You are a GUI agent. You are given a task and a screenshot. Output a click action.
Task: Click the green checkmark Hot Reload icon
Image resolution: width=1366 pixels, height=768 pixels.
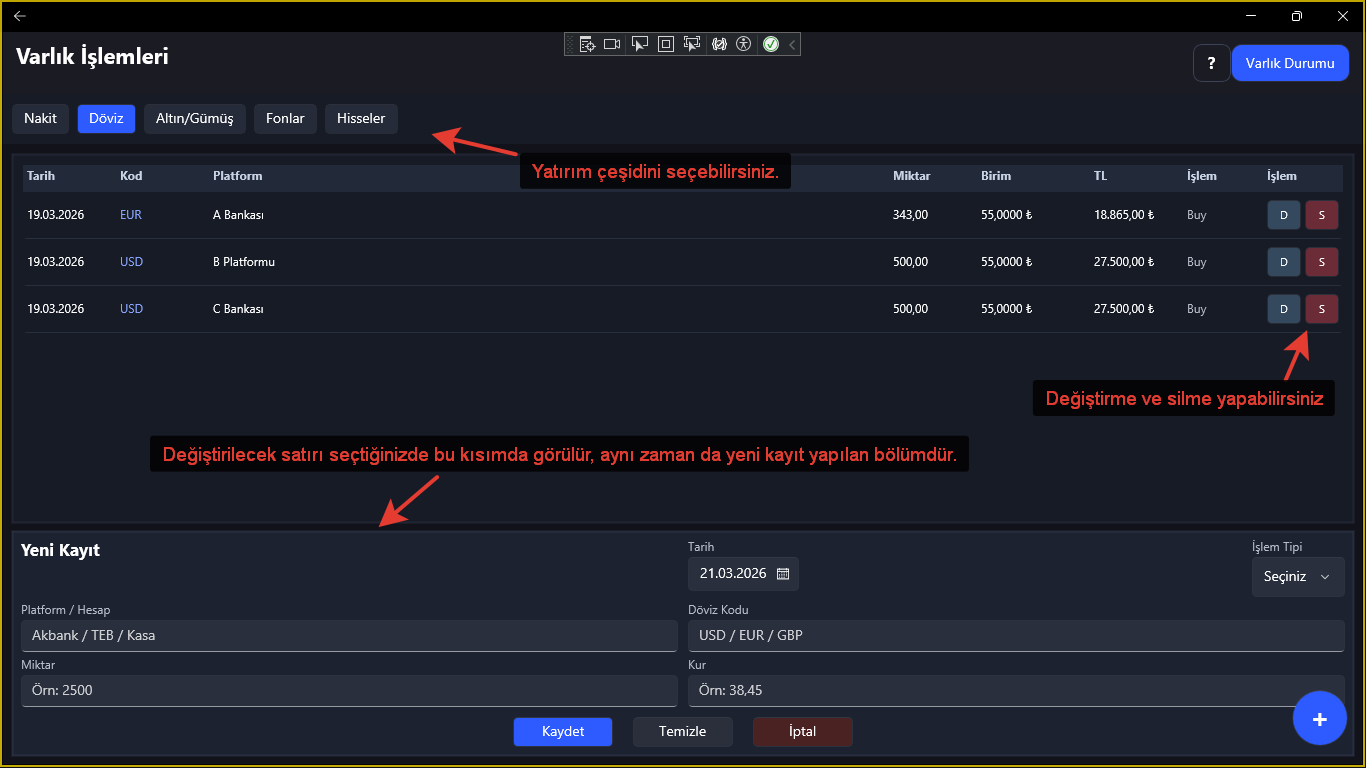point(771,44)
